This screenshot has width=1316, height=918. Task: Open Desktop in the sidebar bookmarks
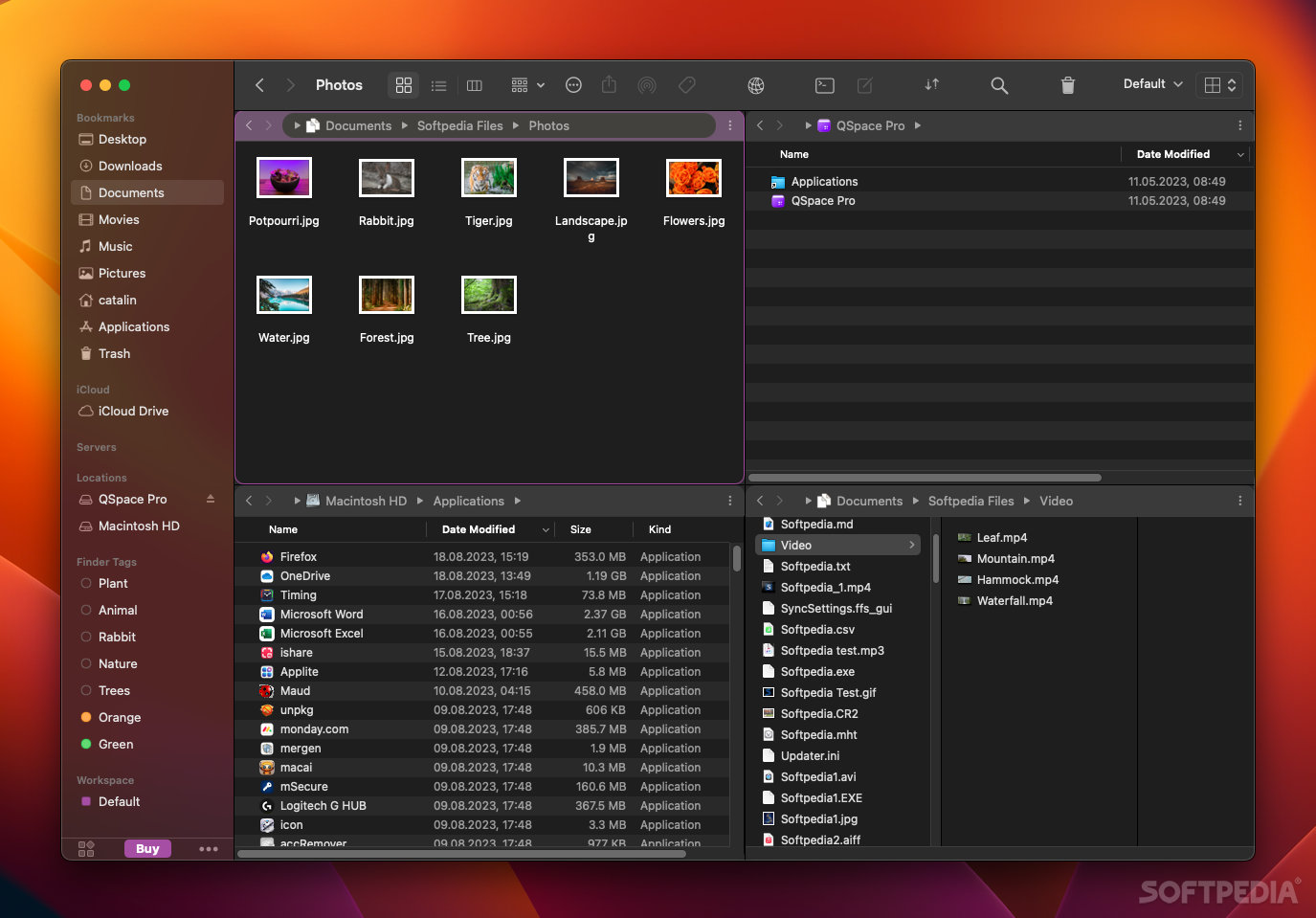(x=147, y=139)
